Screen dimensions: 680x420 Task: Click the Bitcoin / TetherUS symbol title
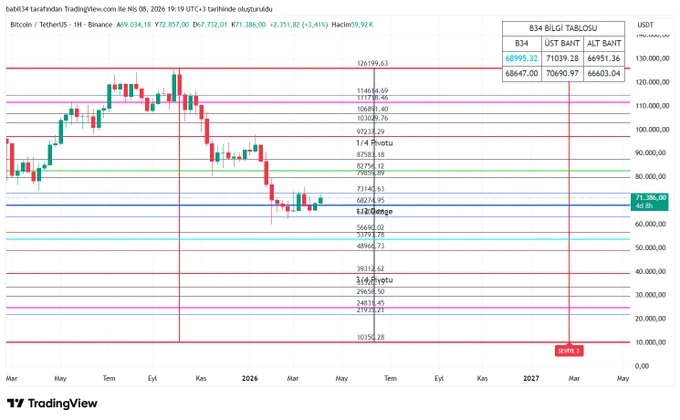point(61,25)
